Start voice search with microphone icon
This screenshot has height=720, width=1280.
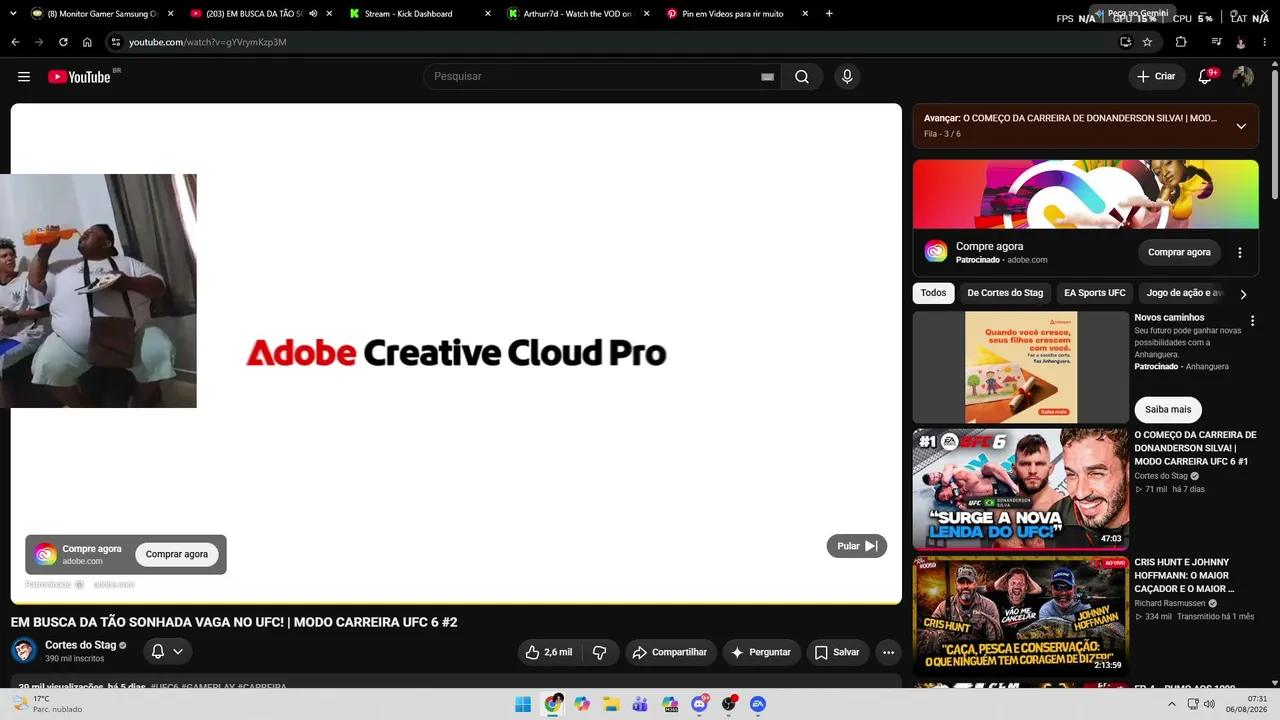(x=847, y=77)
